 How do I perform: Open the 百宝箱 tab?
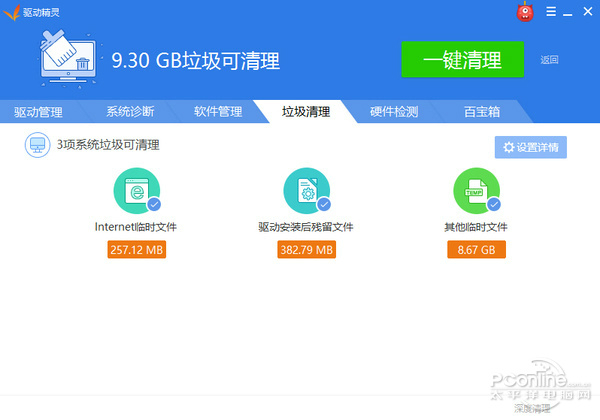pos(482,112)
